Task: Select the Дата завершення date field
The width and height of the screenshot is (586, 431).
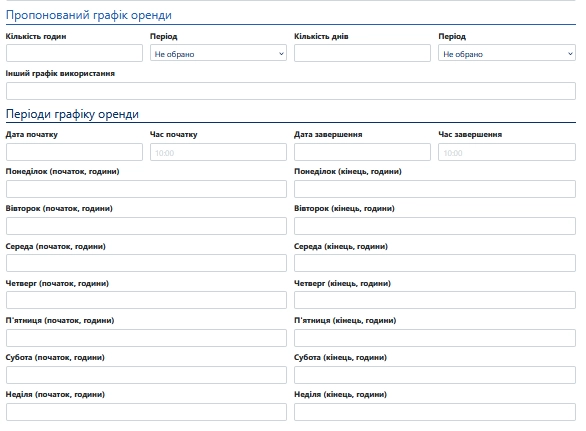Action: pyautogui.click(x=362, y=153)
